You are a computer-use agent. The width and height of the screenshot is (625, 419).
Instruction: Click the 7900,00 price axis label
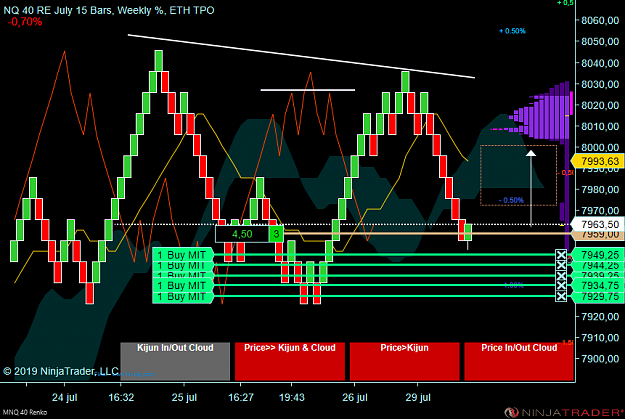coord(600,359)
